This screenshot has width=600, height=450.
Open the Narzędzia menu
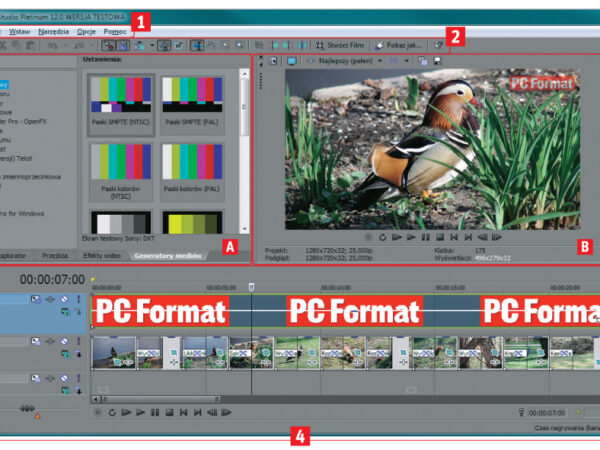[x=54, y=31]
